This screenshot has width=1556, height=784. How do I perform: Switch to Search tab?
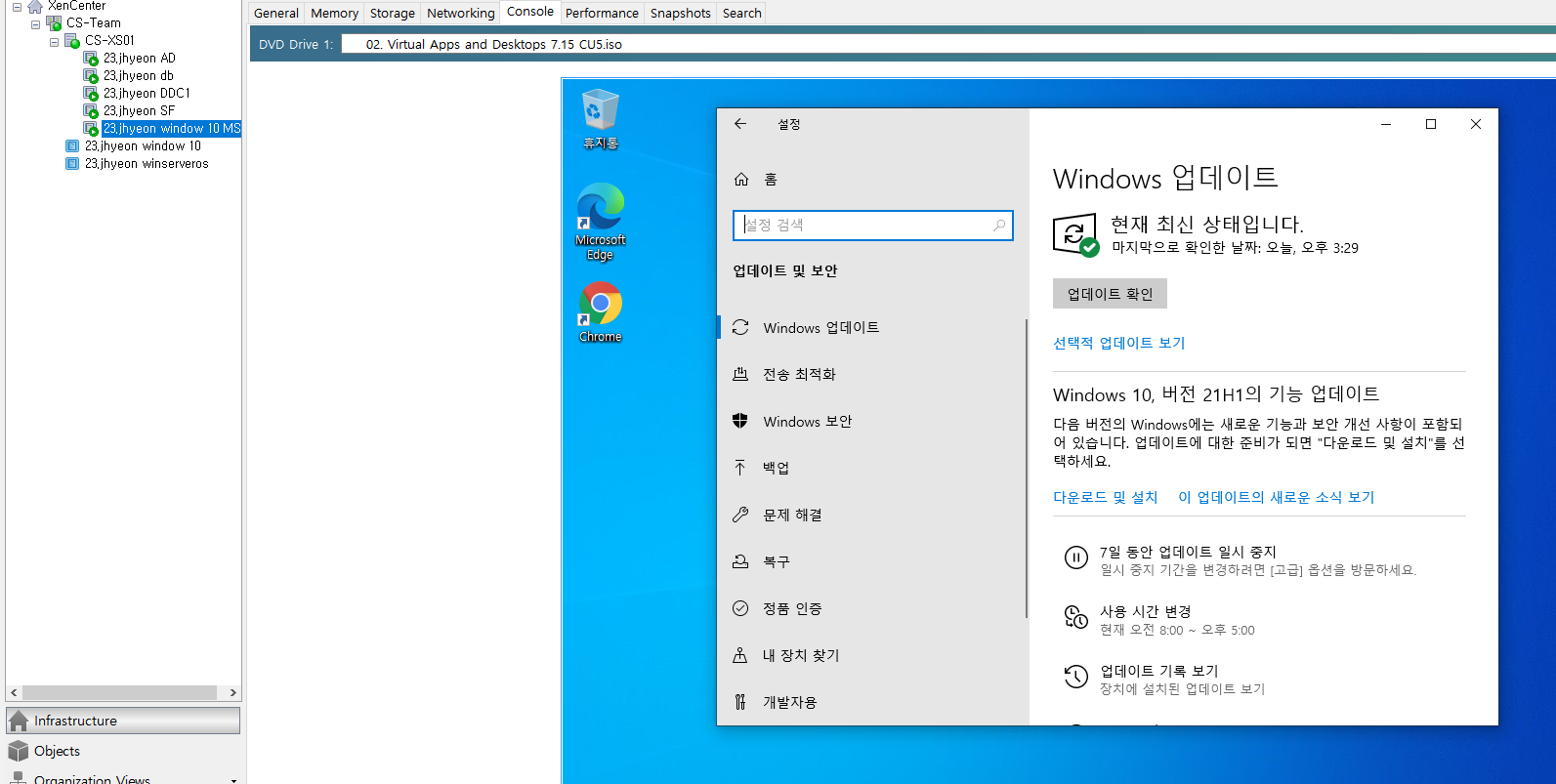[x=742, y=13]
